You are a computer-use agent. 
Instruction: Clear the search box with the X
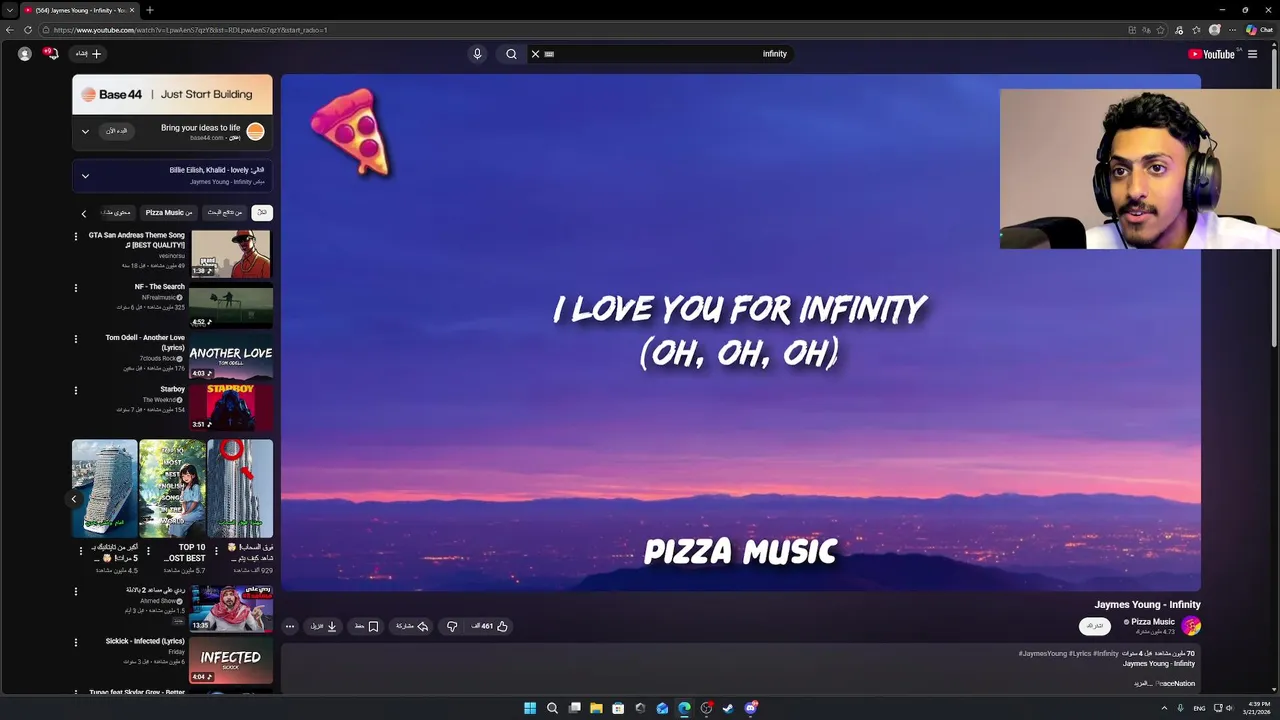tap(535, 54)
